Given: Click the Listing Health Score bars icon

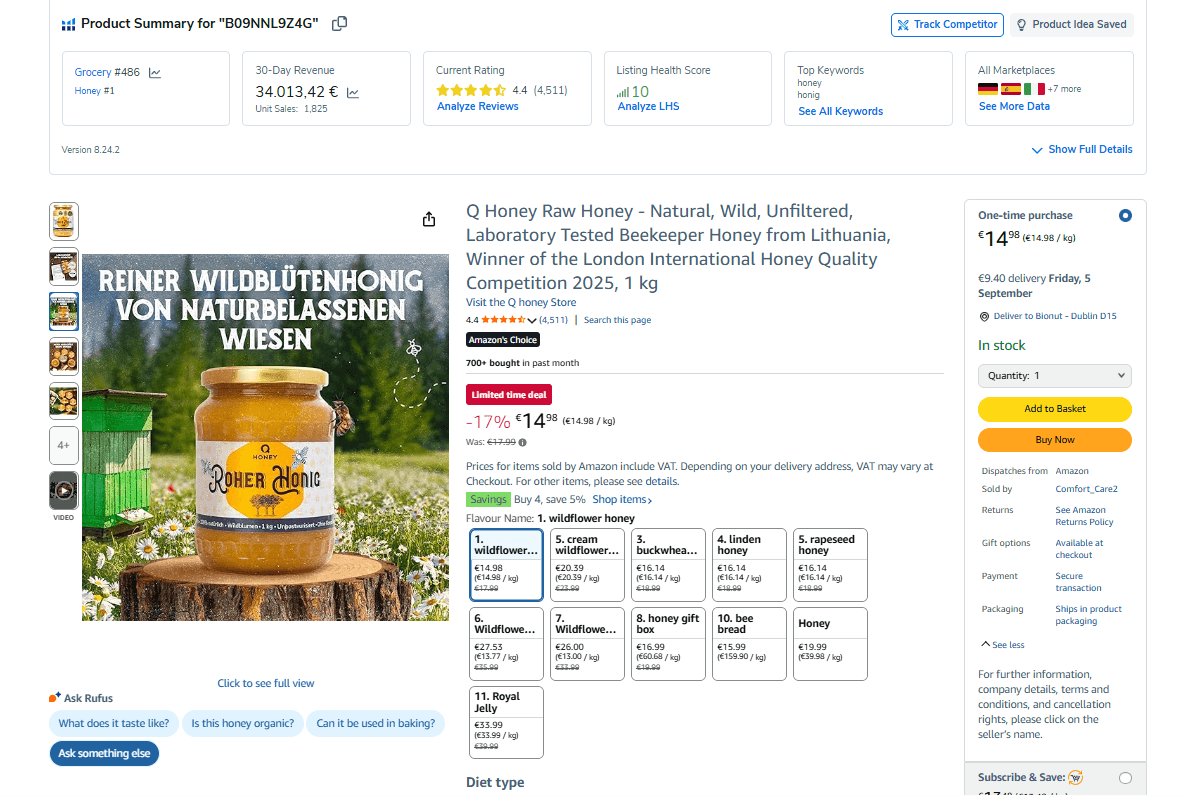Looking at the screenshot, I should tap(622, 92).
